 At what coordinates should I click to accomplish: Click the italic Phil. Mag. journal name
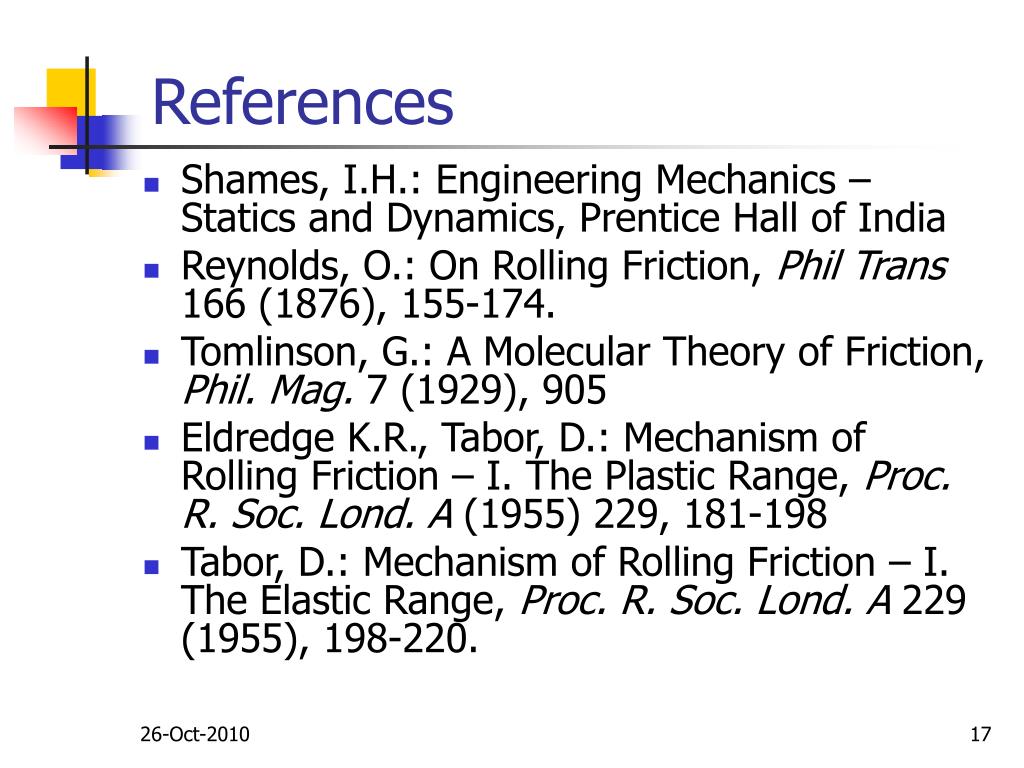pos(268,391)
